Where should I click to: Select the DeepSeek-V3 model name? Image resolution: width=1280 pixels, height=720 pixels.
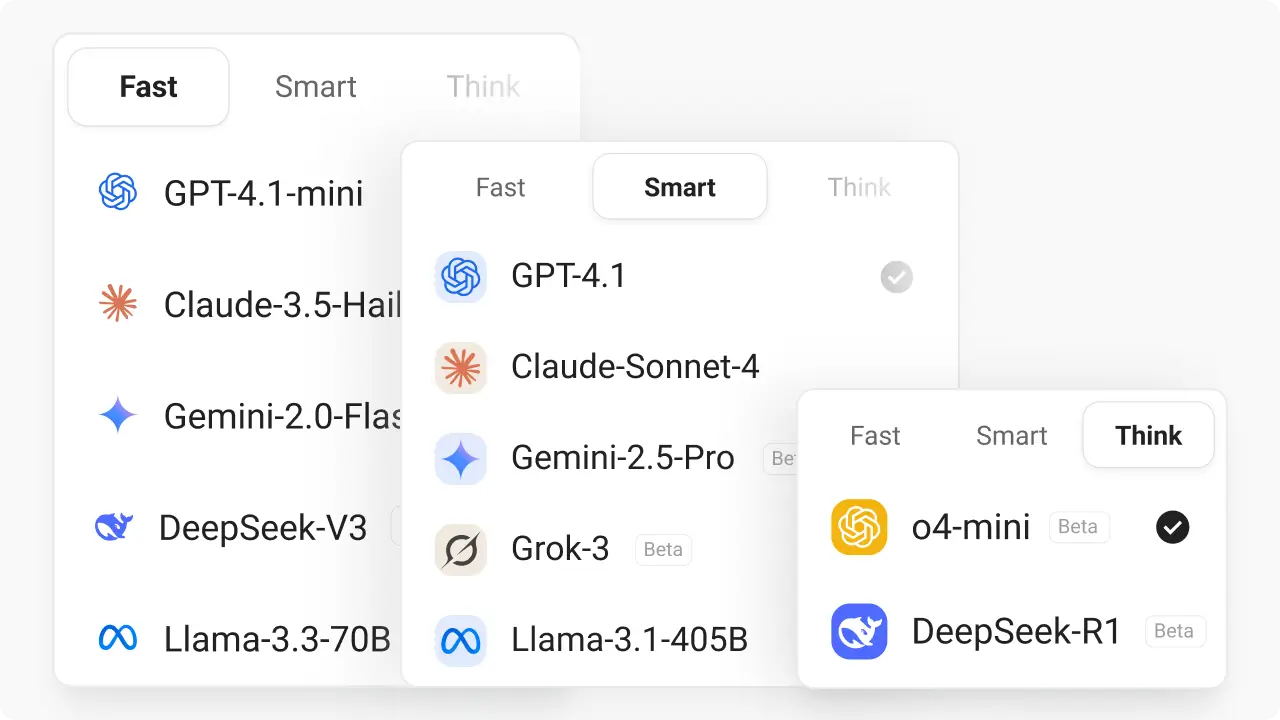(263, 527)
